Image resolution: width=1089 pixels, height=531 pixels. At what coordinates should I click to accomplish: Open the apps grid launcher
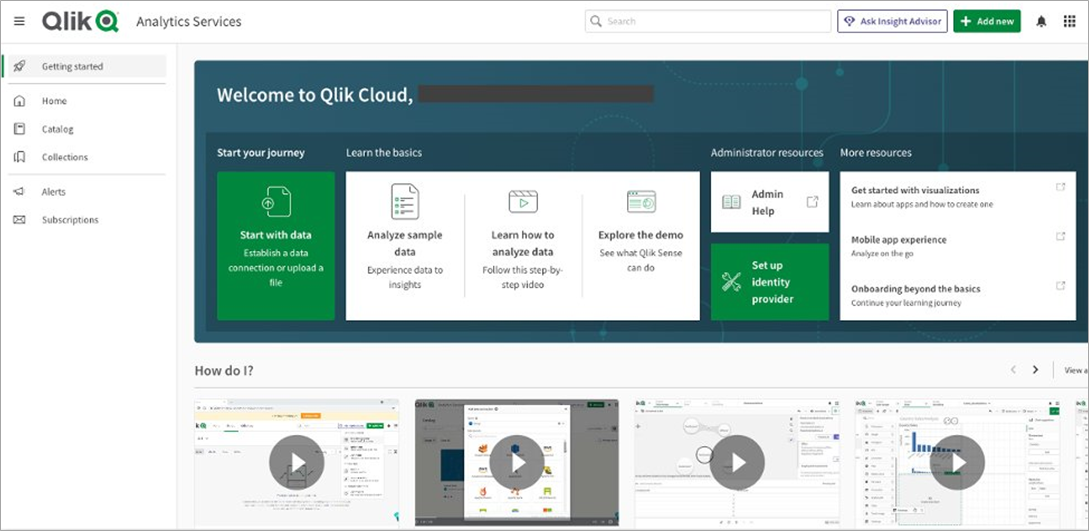coord(1070,22)
